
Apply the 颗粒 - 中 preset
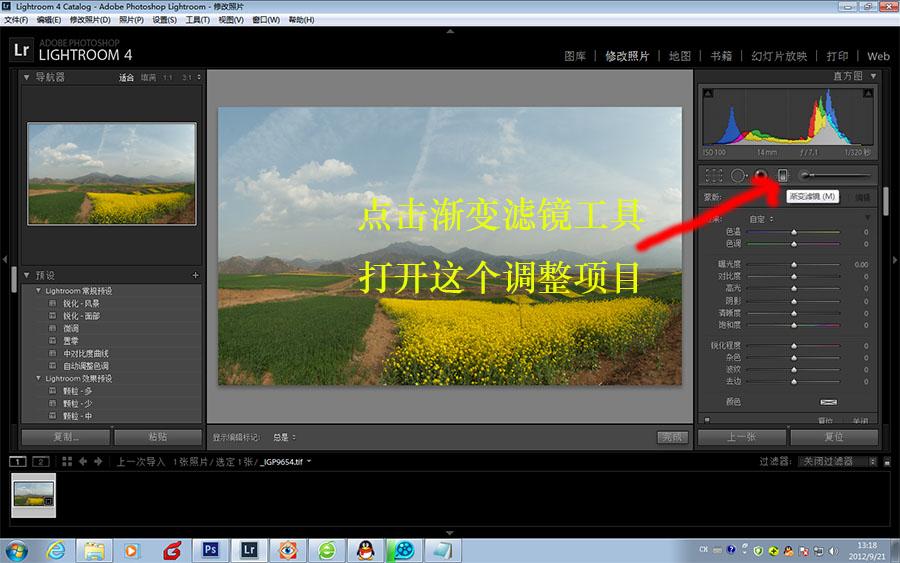pyautogui.click(x=77, y=416)
